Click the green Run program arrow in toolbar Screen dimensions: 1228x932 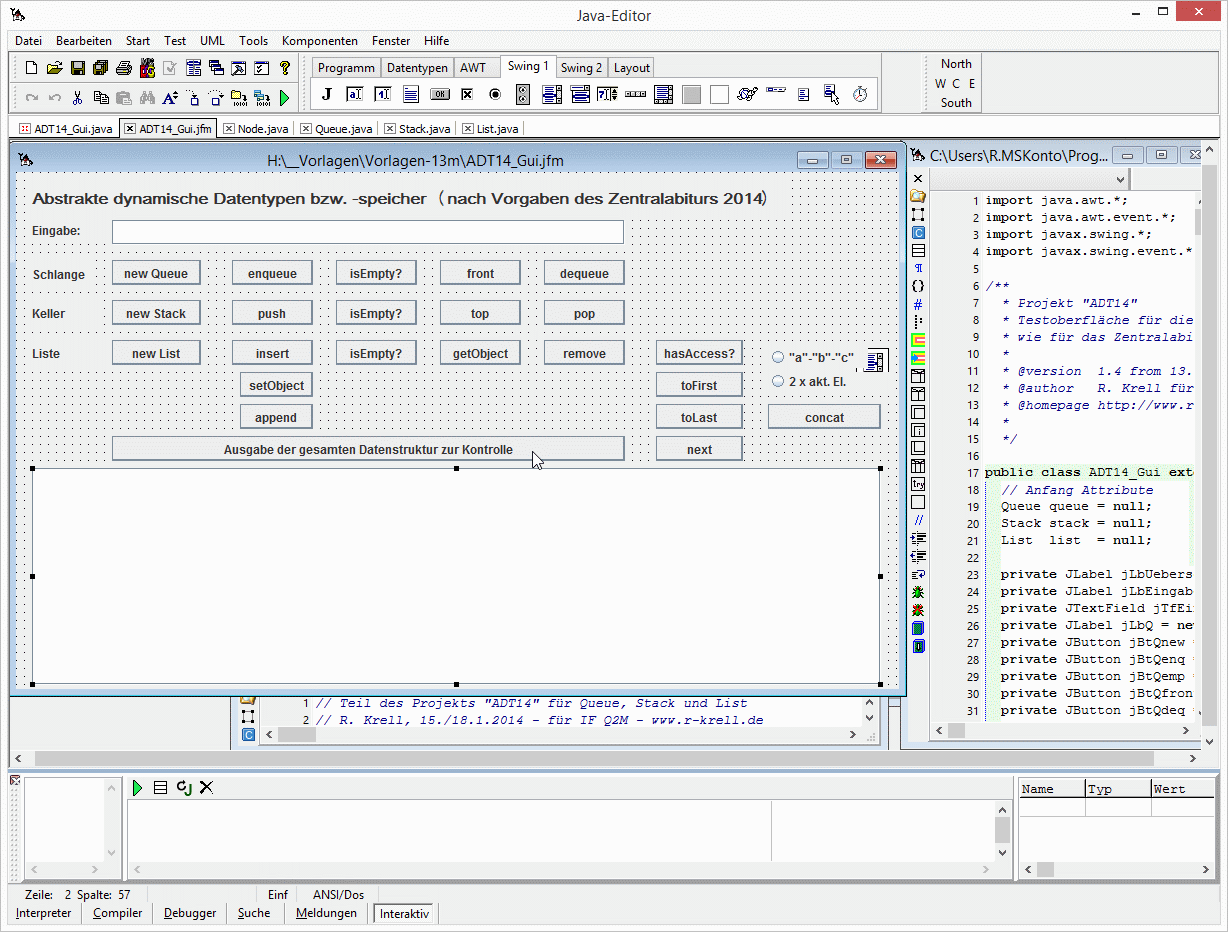pyautogui.click(x=285, y=98)
